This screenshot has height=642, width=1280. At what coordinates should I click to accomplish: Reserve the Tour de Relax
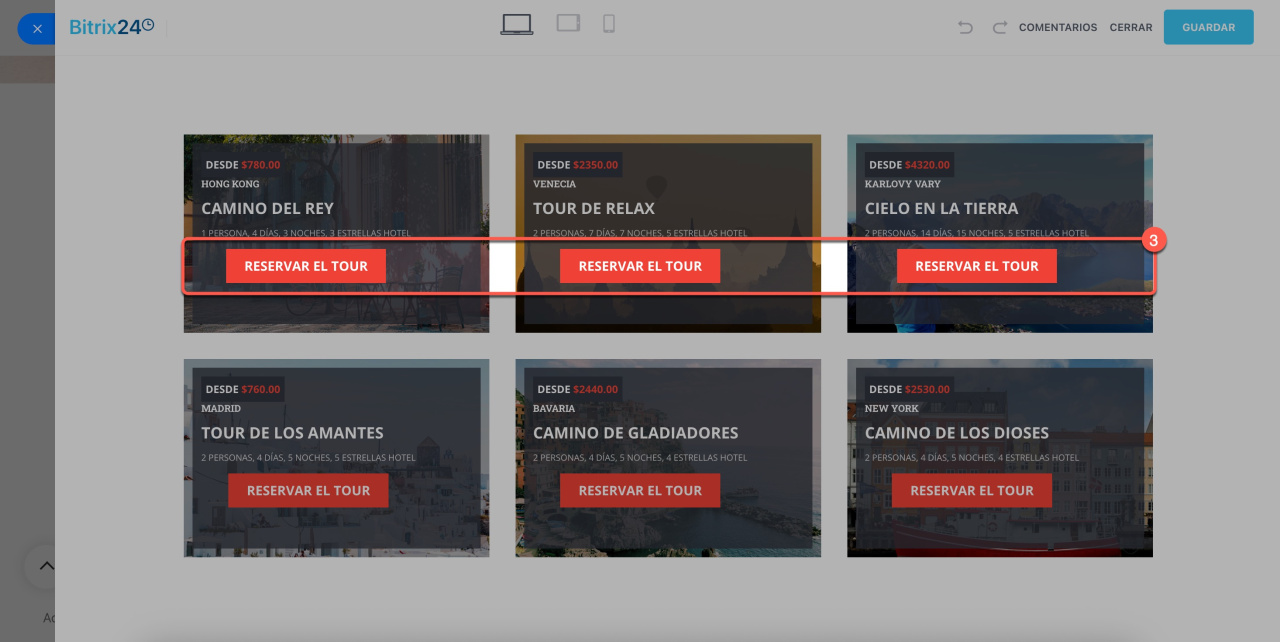click(640, 266)
